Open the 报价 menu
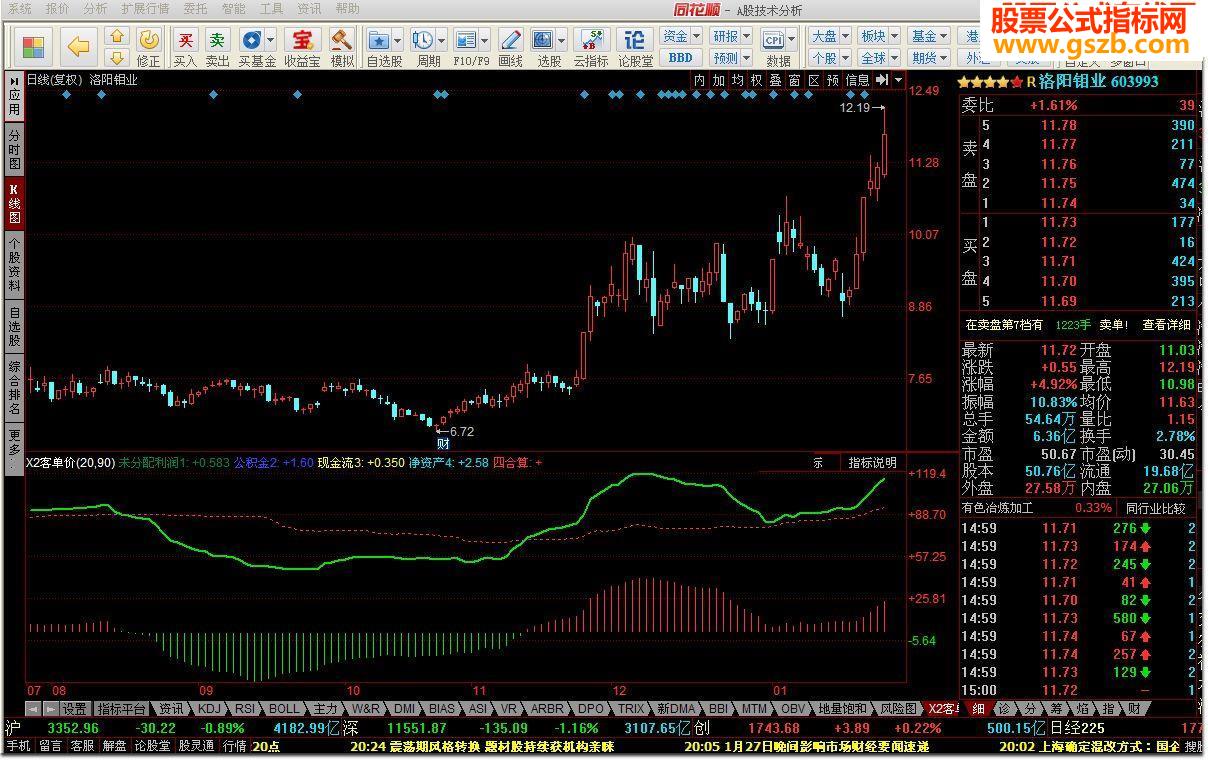The height and width of the screenshot is (760, 1208). pyautogui.click(x=57, y=9)
